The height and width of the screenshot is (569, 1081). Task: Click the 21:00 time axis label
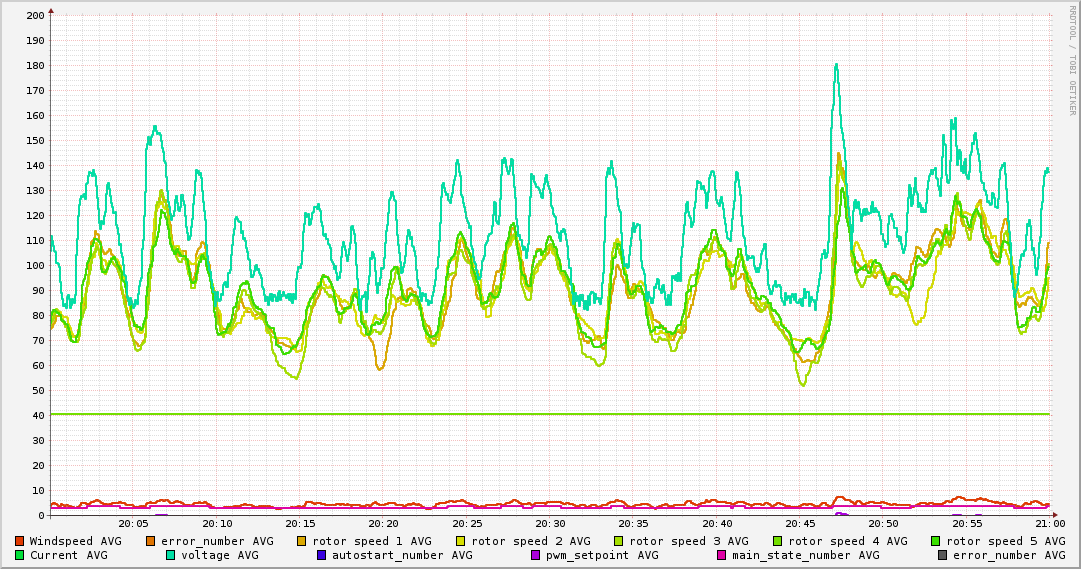click(1049, 523)
